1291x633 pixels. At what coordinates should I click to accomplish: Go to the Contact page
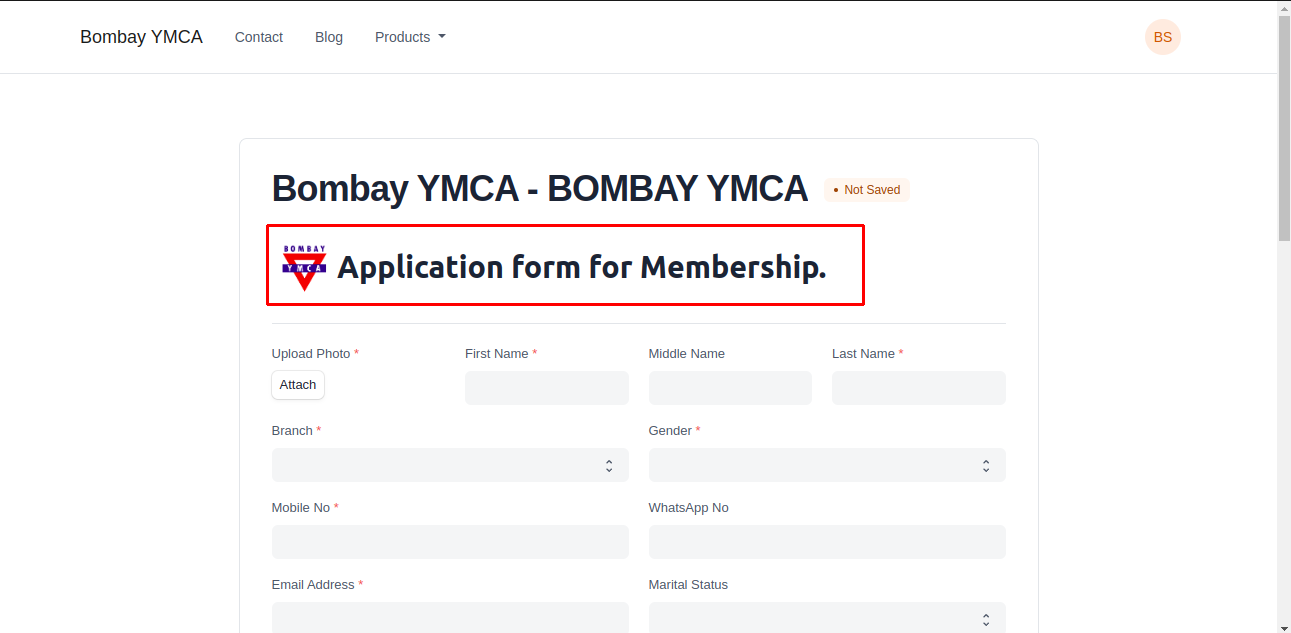click(x=259, y=37)
